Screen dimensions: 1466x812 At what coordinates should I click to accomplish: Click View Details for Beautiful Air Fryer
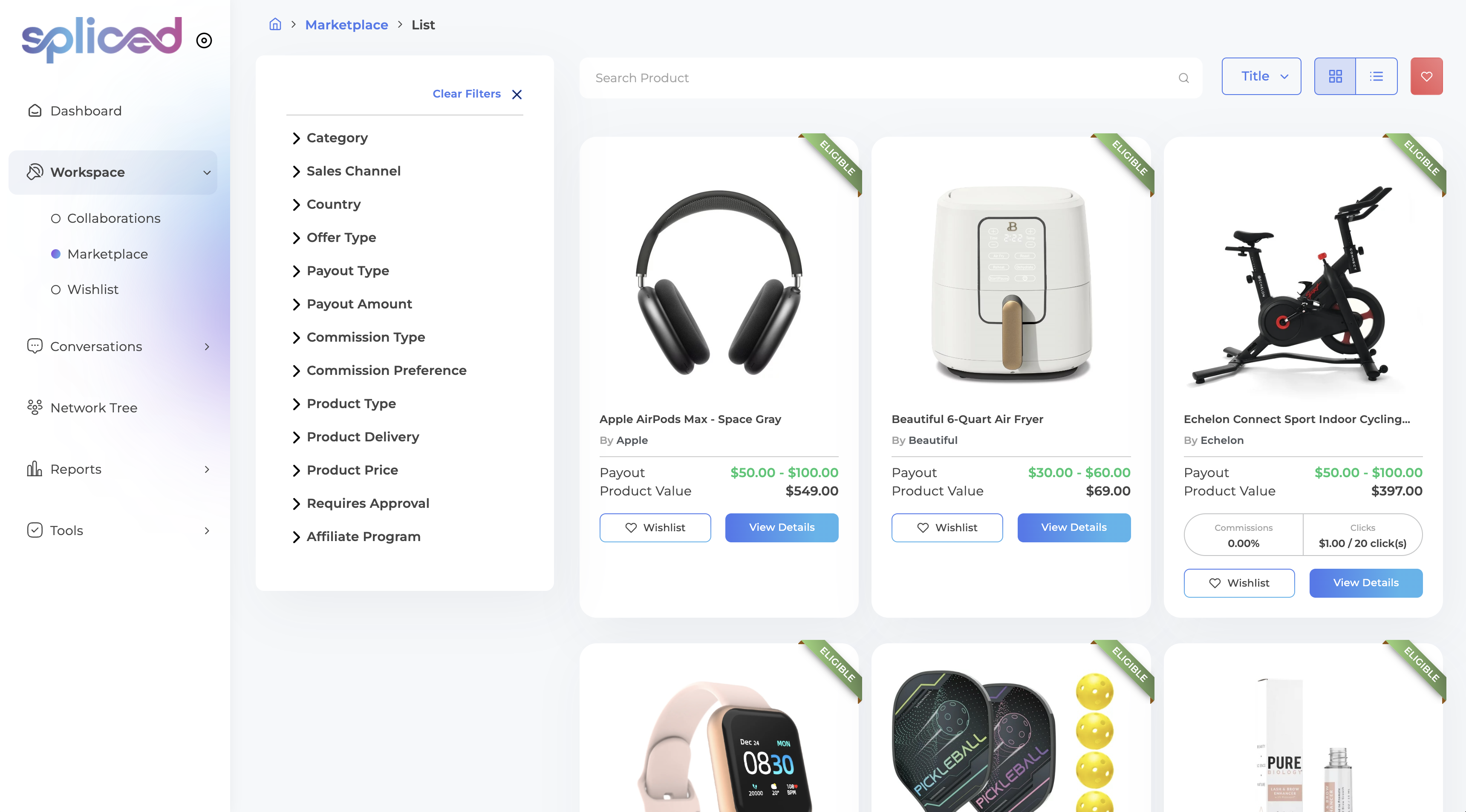pos(1073,527)
